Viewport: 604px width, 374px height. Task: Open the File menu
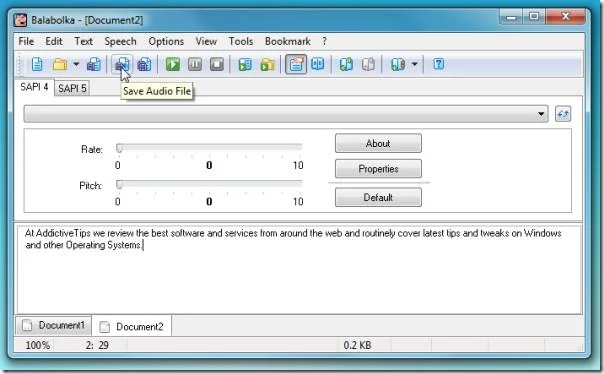(x=26, y=41)
